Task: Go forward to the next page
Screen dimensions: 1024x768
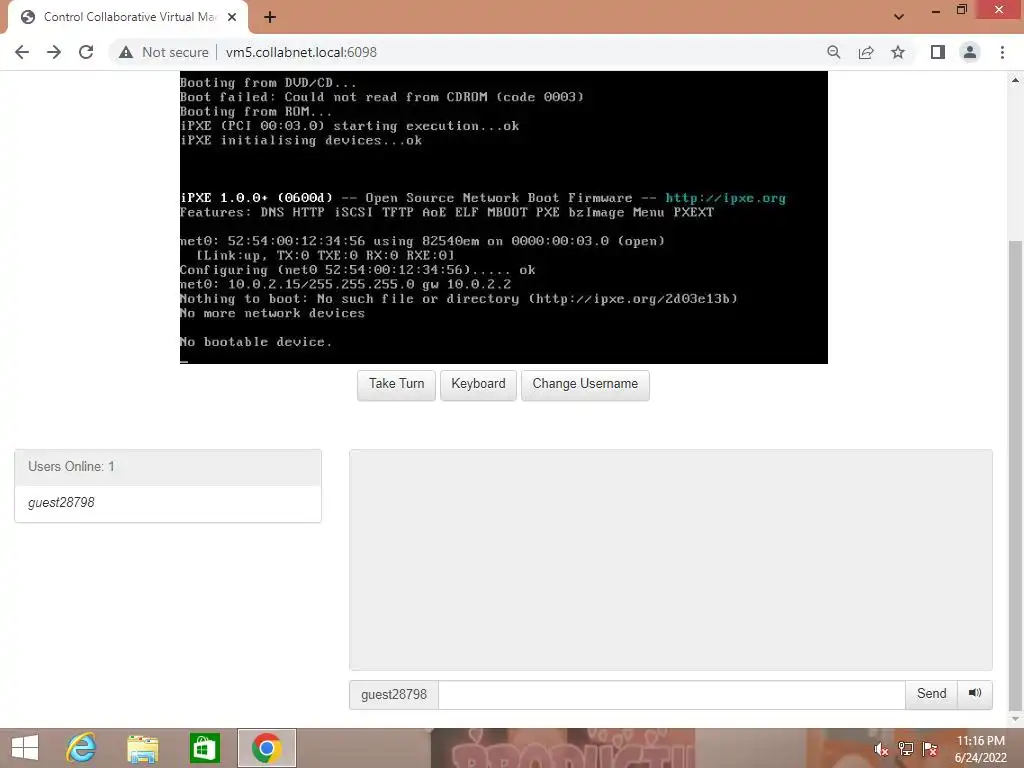Action: [x=54, y=52]
